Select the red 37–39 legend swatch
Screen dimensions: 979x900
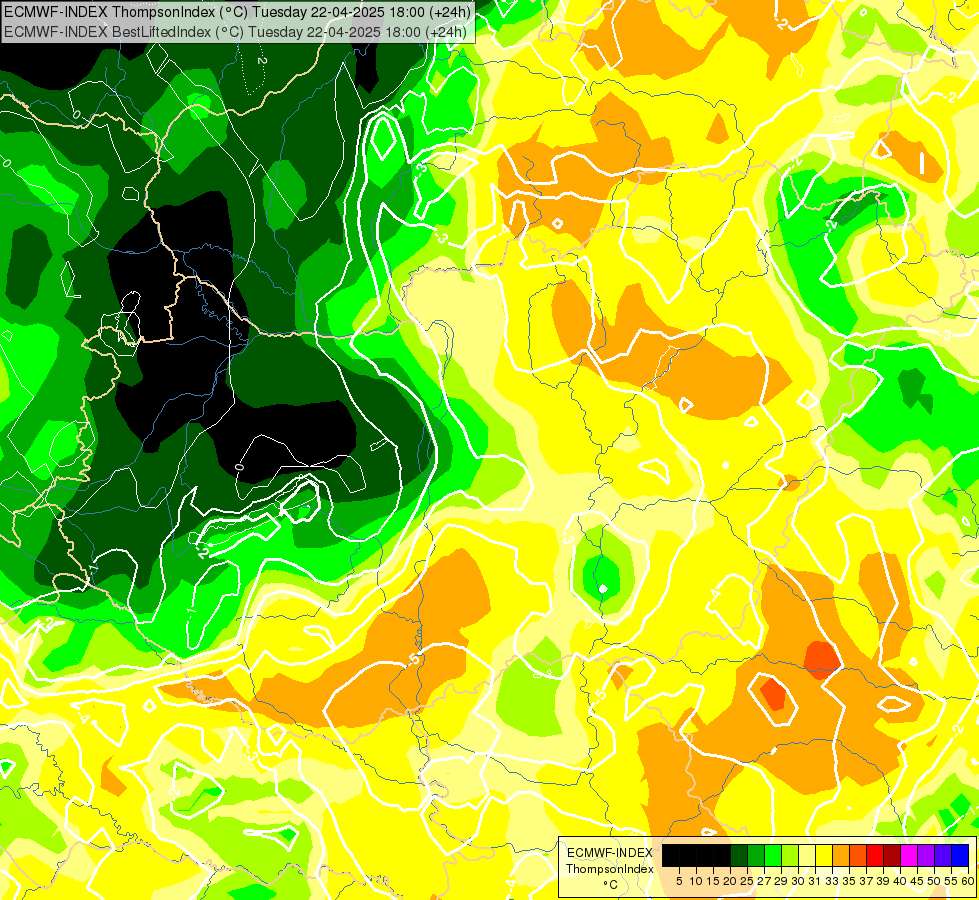[875, 855]
